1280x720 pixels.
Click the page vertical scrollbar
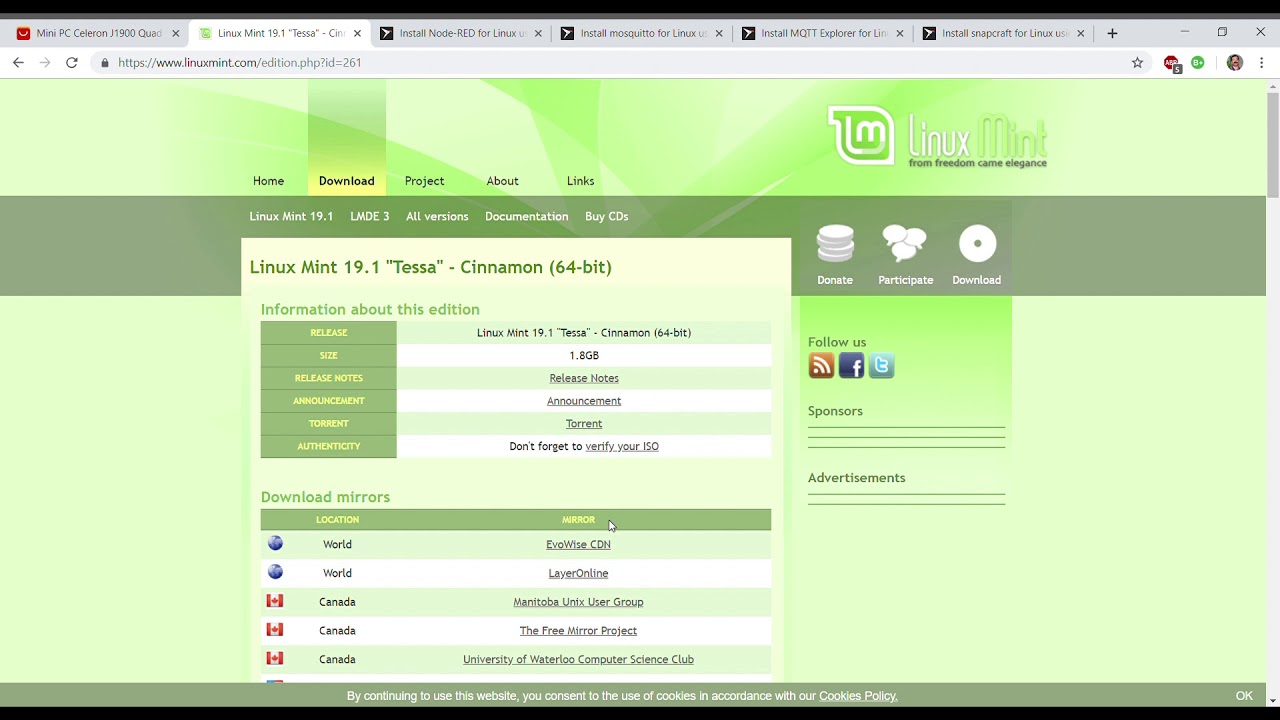click(1273, 145)
